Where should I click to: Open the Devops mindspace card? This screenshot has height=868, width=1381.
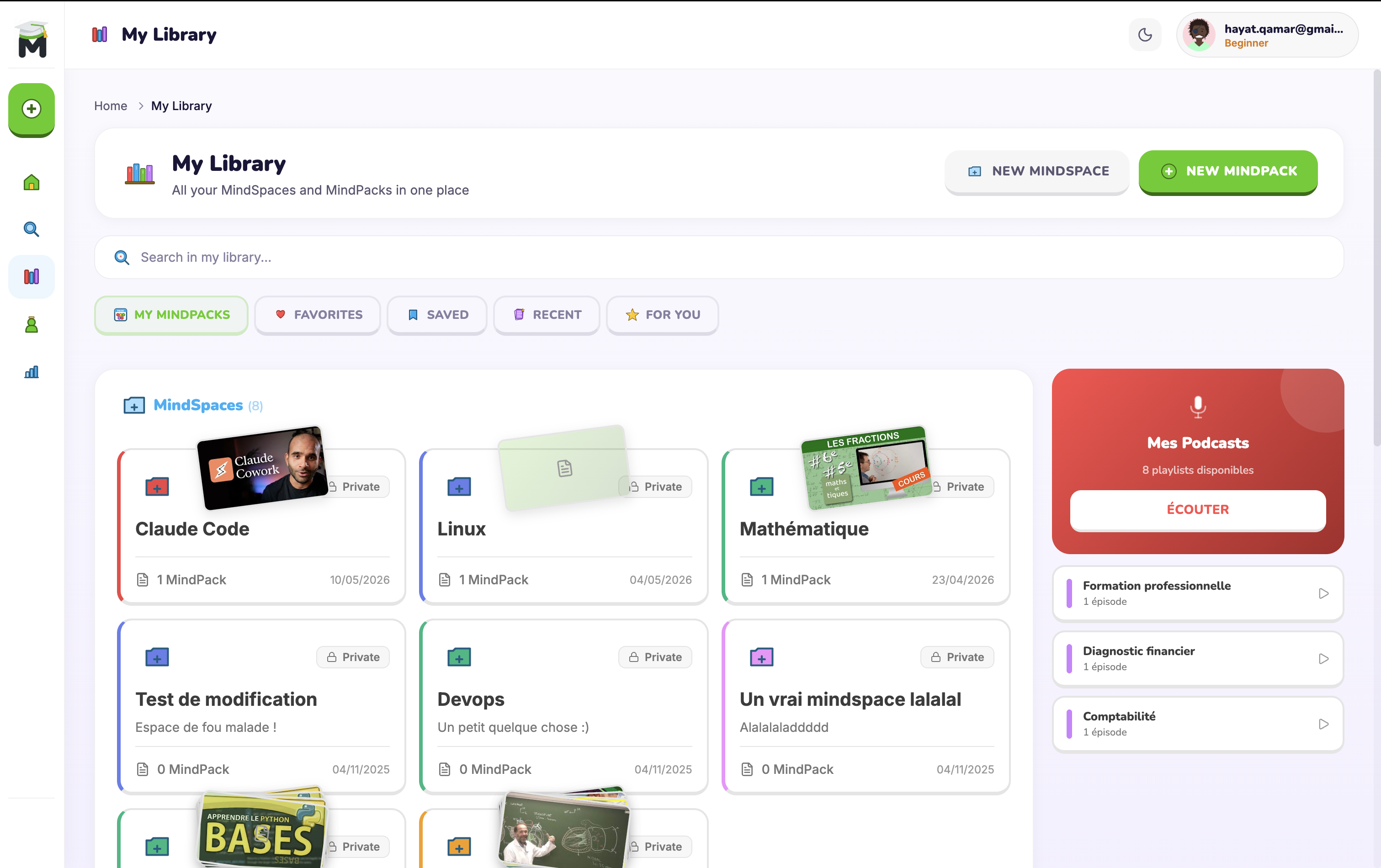(x=564, y=706)
